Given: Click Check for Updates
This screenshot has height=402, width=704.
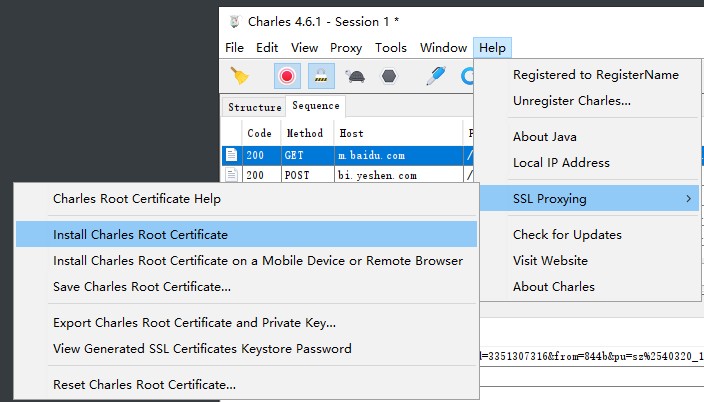Looking at the screenshot, I should (x=567, y=235).
